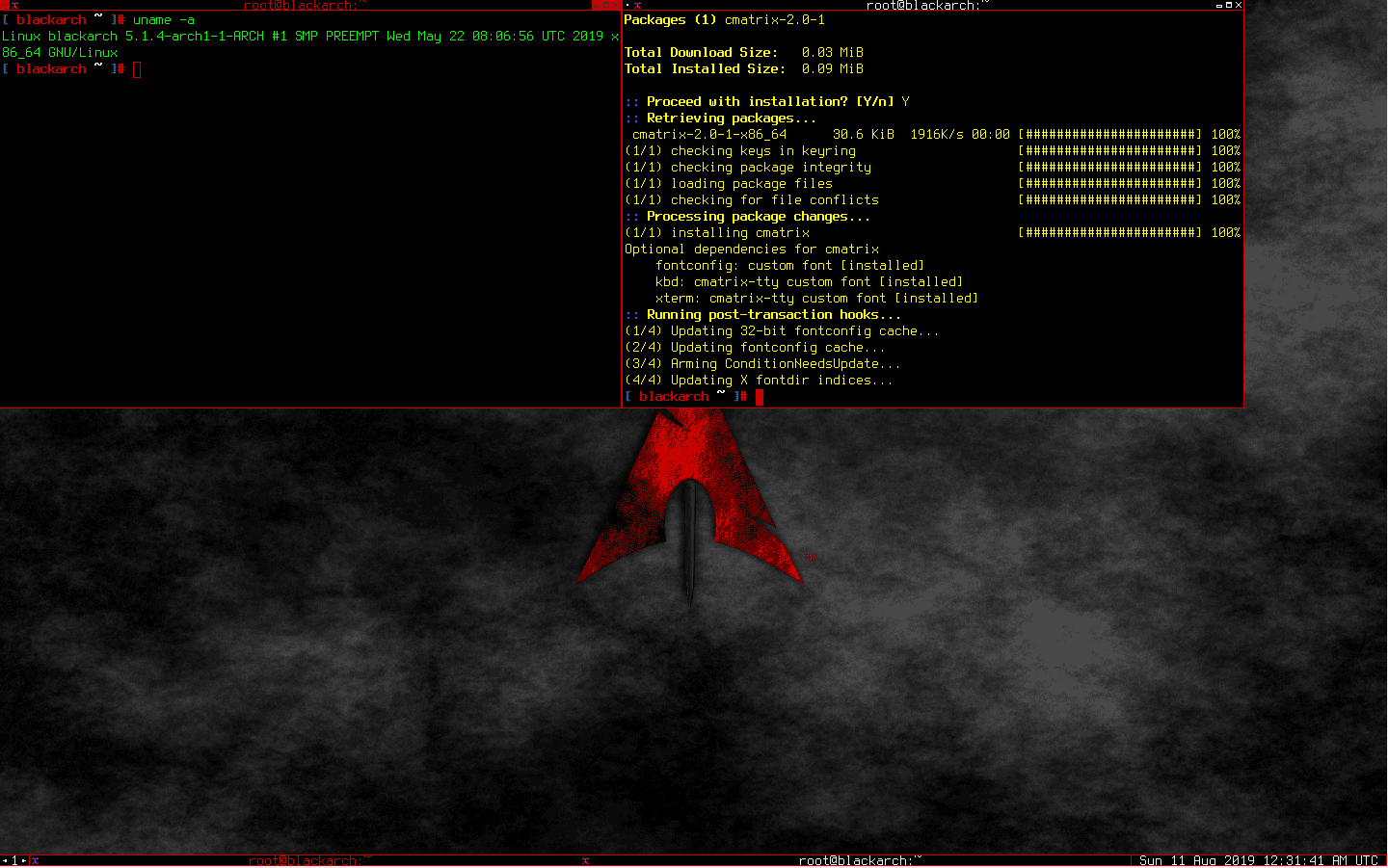Viewport: 1388px width, 868px height.
Task: Click the progress bar for 'installing cmatrix'
Action: pos(1110,233)
